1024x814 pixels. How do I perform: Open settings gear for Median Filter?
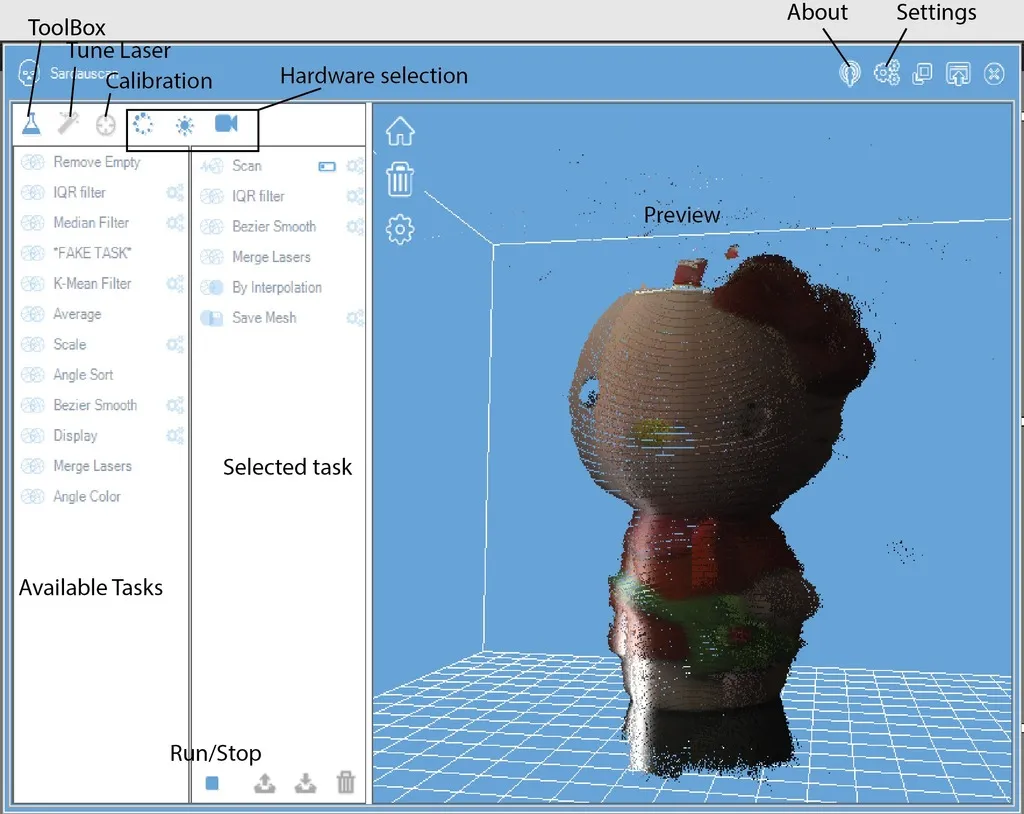point(174,223)
